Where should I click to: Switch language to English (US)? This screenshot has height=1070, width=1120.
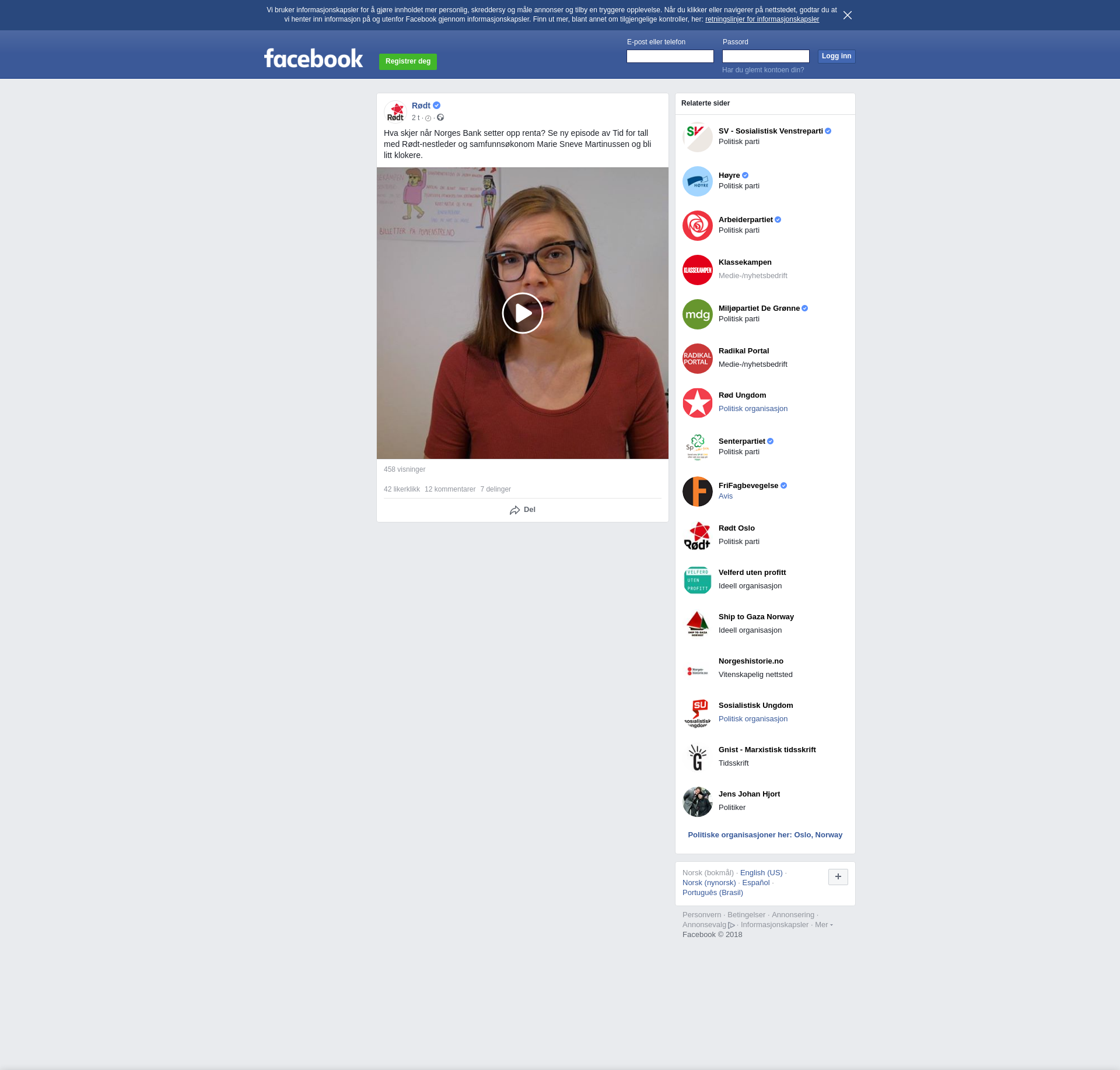coord(761,873)
